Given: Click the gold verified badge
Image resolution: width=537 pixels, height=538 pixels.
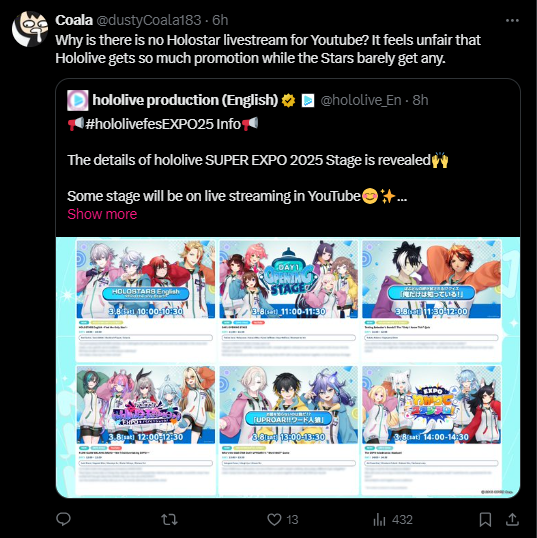Looking at the screenshot, I should click(x=288, y=101).
